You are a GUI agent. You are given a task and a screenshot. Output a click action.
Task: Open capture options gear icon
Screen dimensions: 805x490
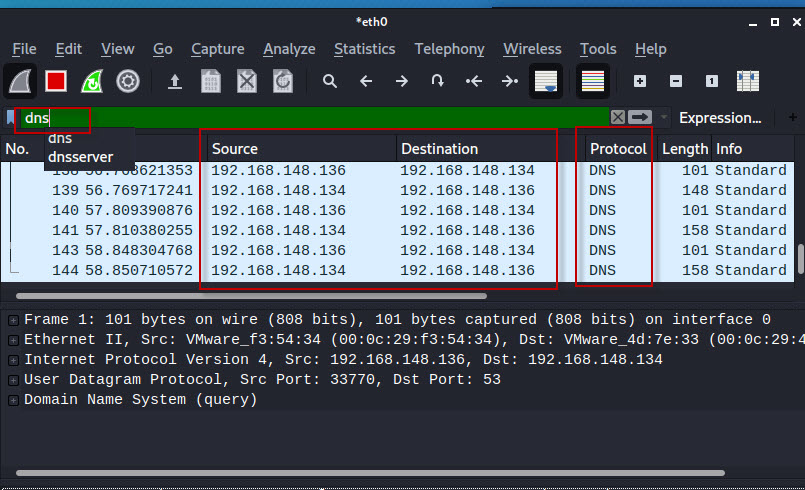tap(127, 81)
